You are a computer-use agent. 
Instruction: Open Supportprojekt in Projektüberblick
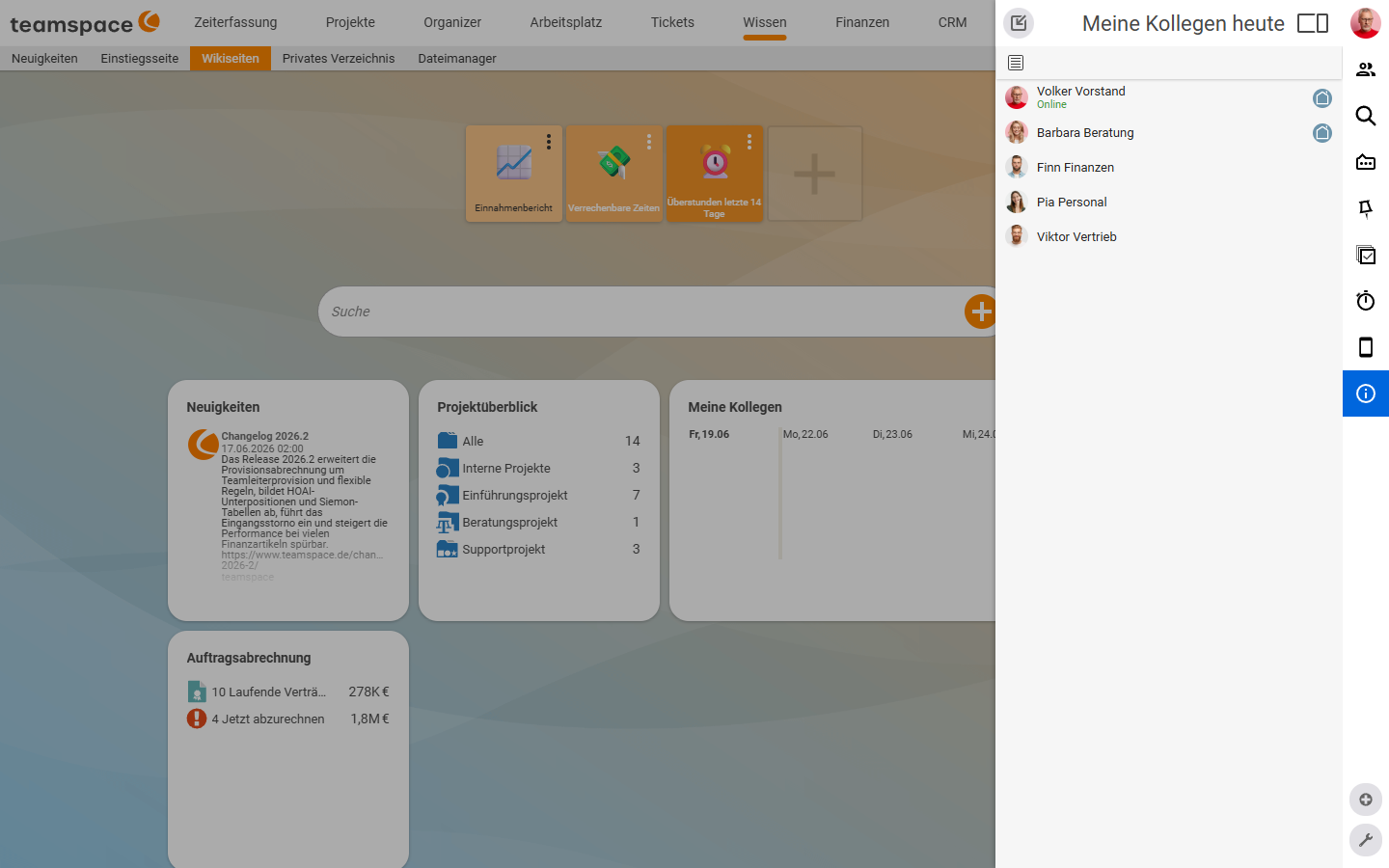point(538,549)
